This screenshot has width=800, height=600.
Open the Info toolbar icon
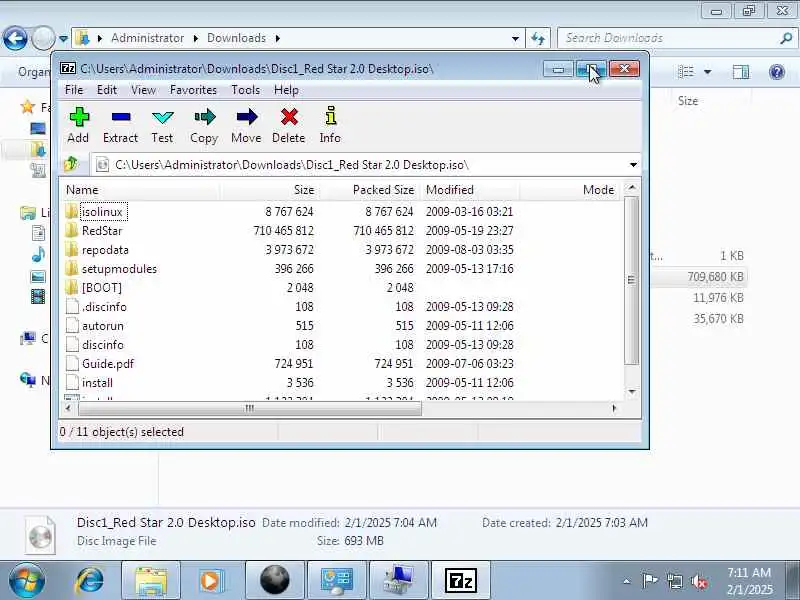coord(331,116)
